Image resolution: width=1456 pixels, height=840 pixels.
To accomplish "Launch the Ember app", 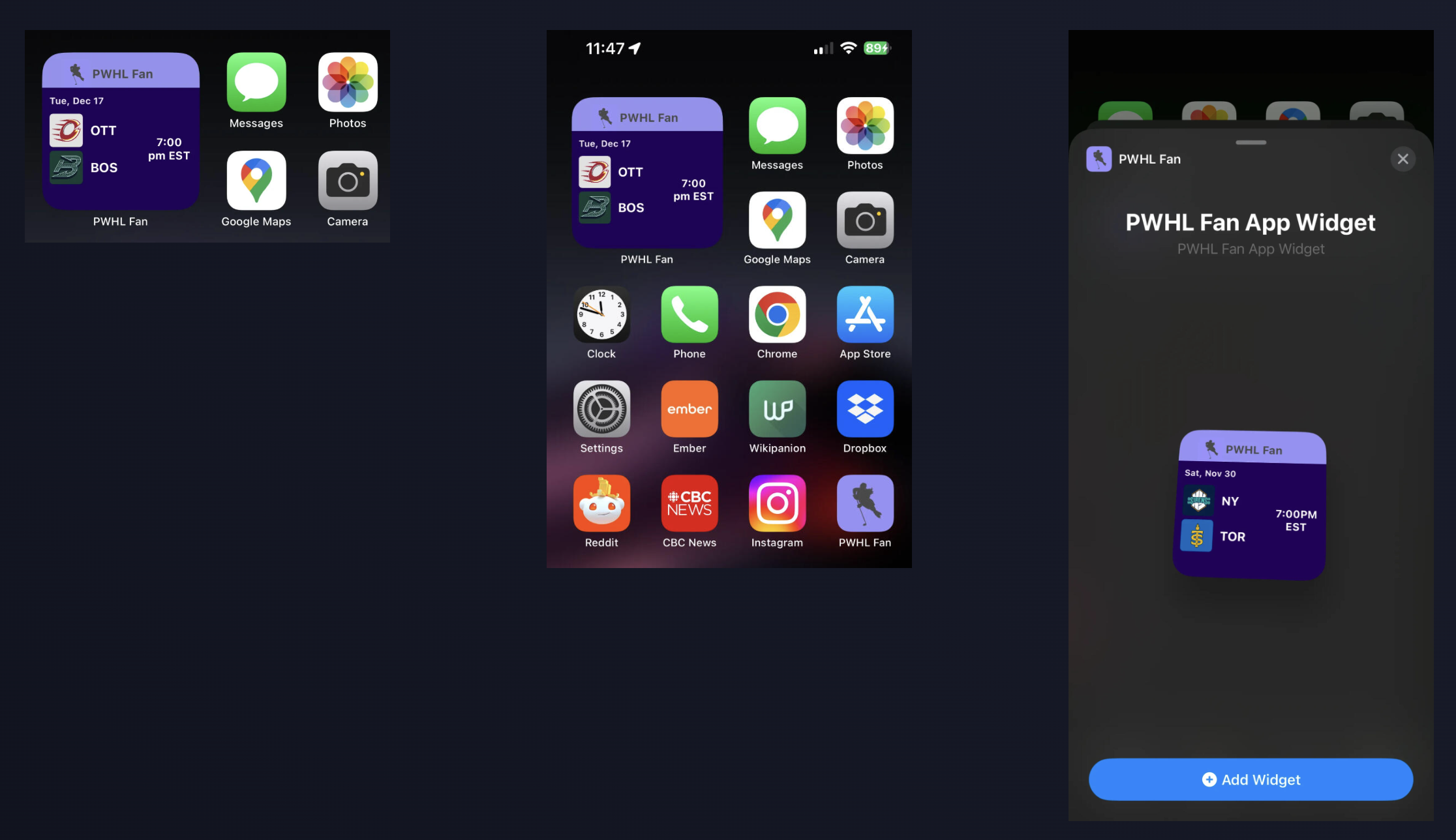I will click(x=690, y=409).
